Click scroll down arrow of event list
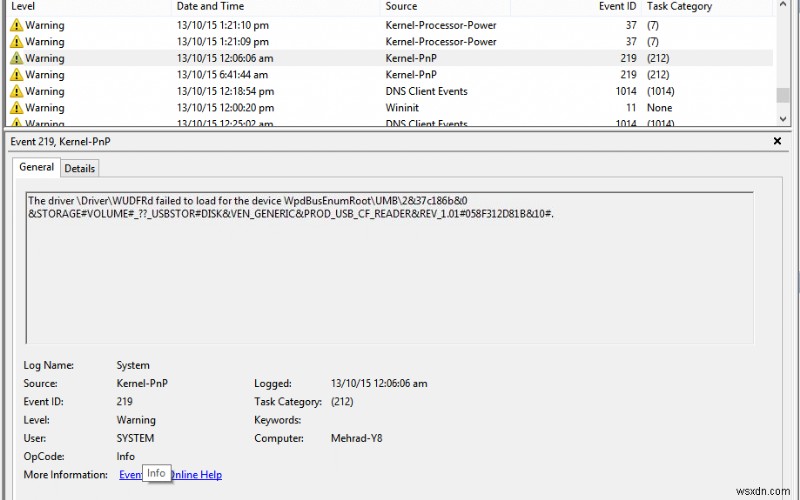The width and height of the screenshot is (800, 500). click(x=783, y=118)
